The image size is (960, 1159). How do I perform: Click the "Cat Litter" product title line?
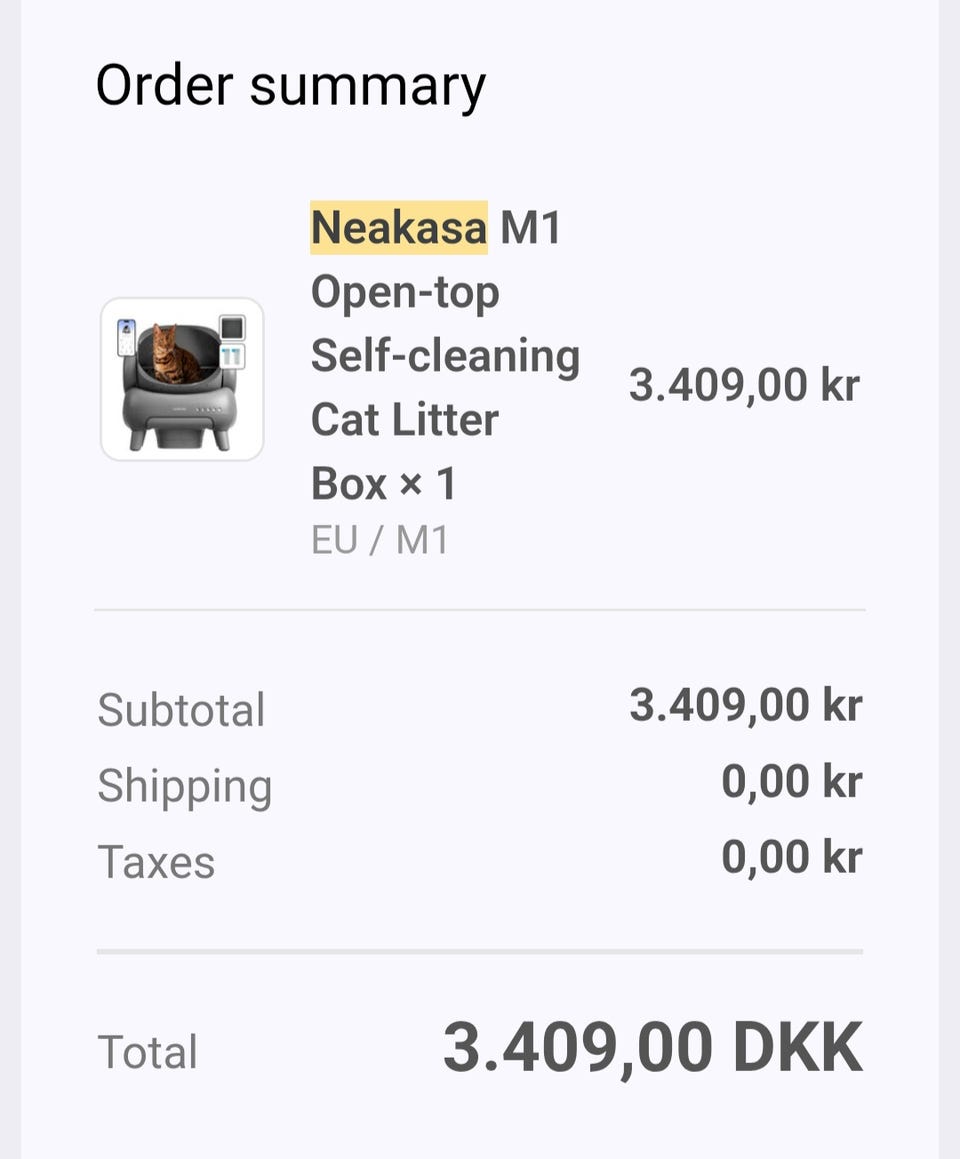coord(404,420)
